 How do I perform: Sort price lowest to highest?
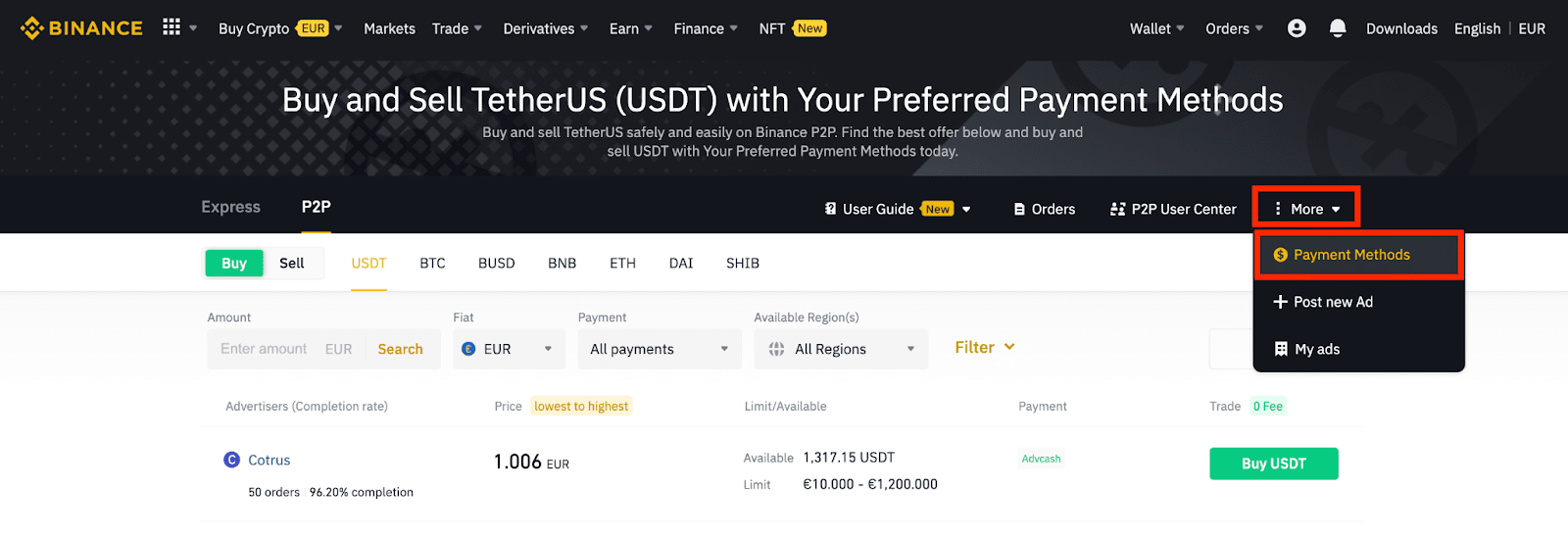pyautogui.click(x=581, y=406)
